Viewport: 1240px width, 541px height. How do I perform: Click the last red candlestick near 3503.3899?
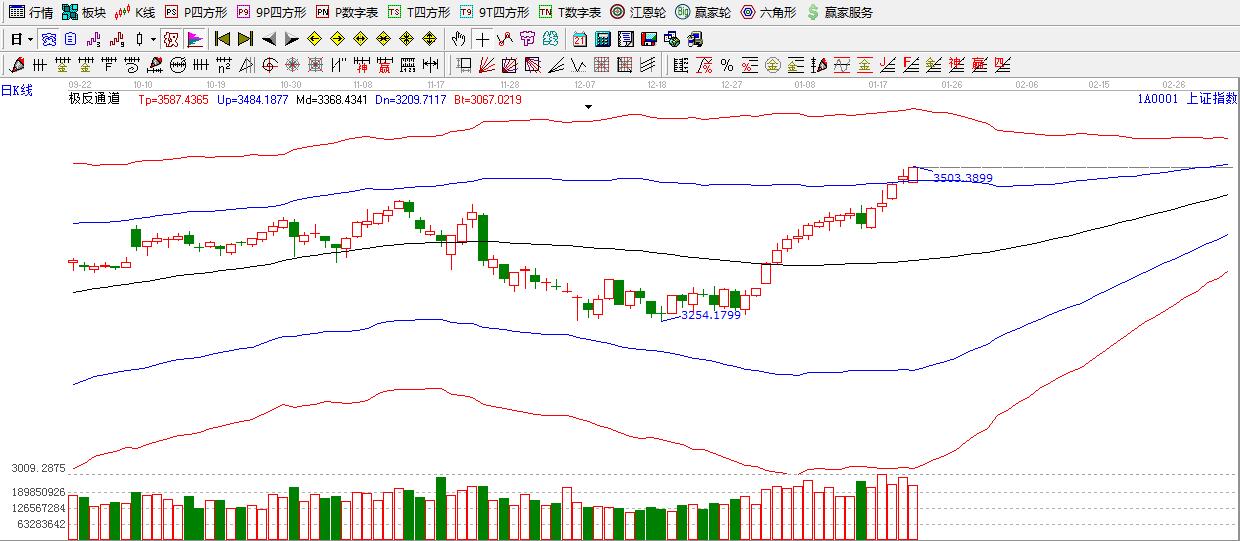pos(913,174)
